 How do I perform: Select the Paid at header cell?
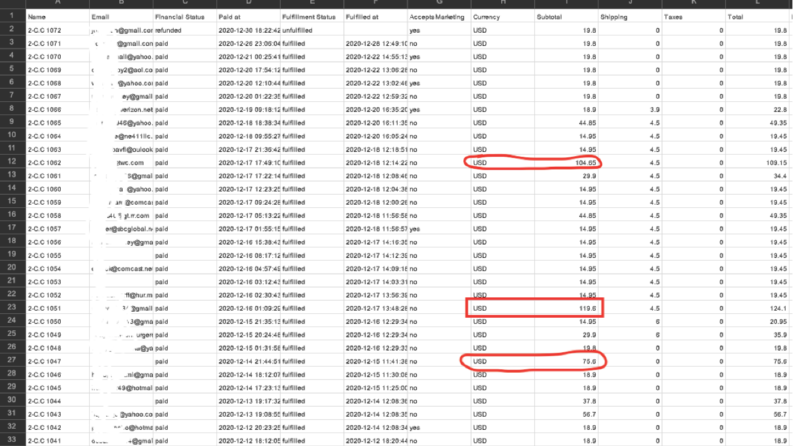(248, 17)
